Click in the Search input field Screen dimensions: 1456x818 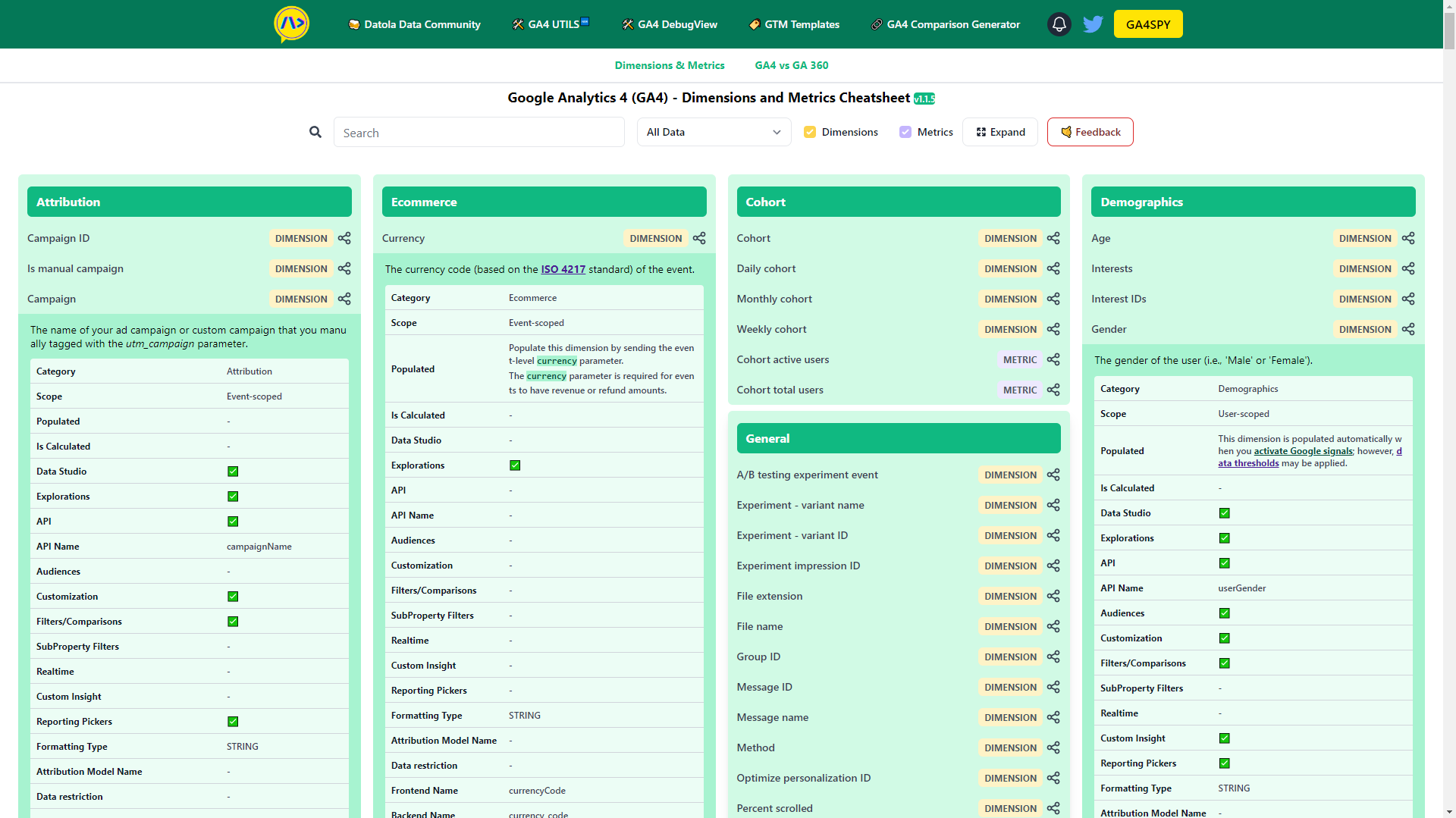coord(479,132)
